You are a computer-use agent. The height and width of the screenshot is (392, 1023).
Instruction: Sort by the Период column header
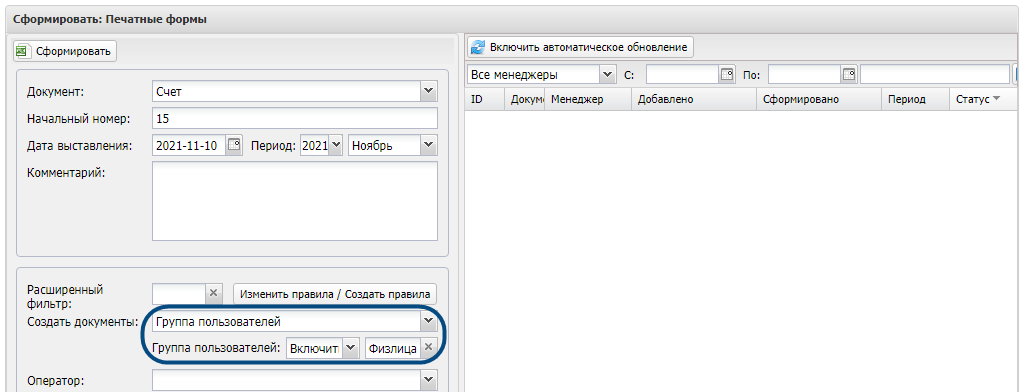click(915, 100)
